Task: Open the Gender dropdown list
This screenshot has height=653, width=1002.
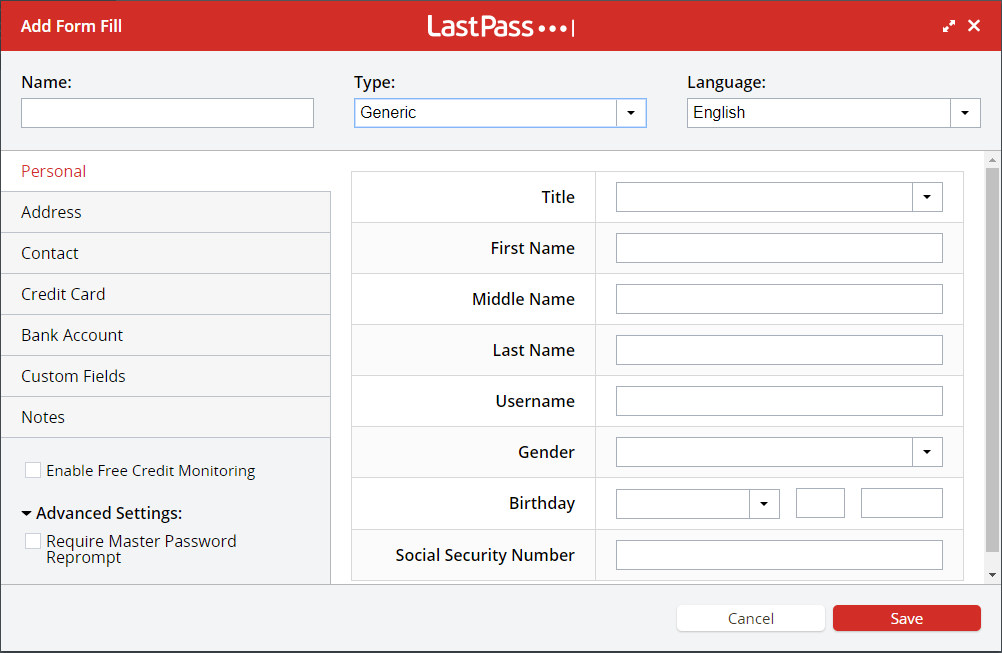Action: pyautogui.click(x=927, y=452)
